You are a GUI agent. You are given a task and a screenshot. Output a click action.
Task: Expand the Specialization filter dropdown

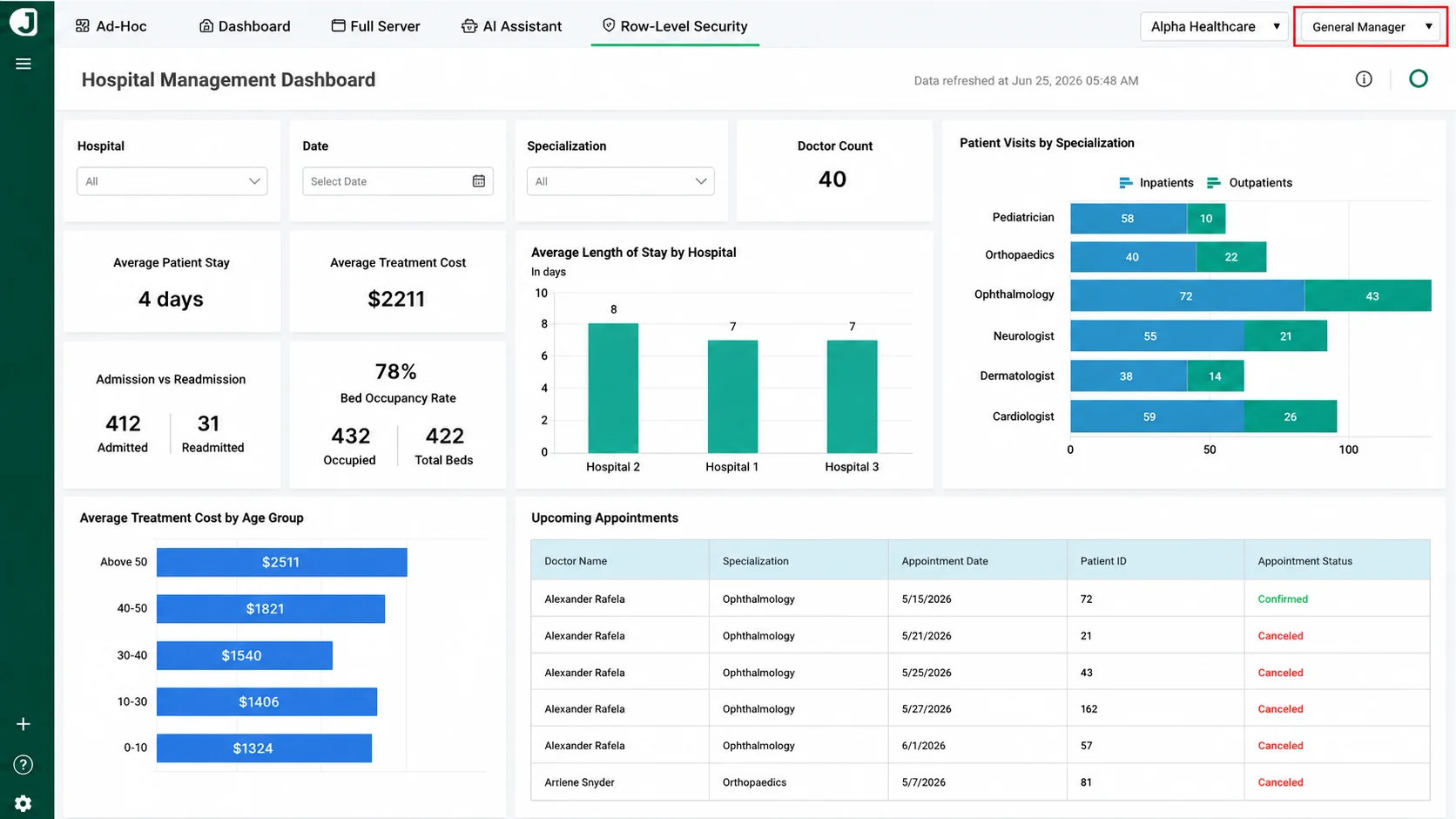pos(621,181)
